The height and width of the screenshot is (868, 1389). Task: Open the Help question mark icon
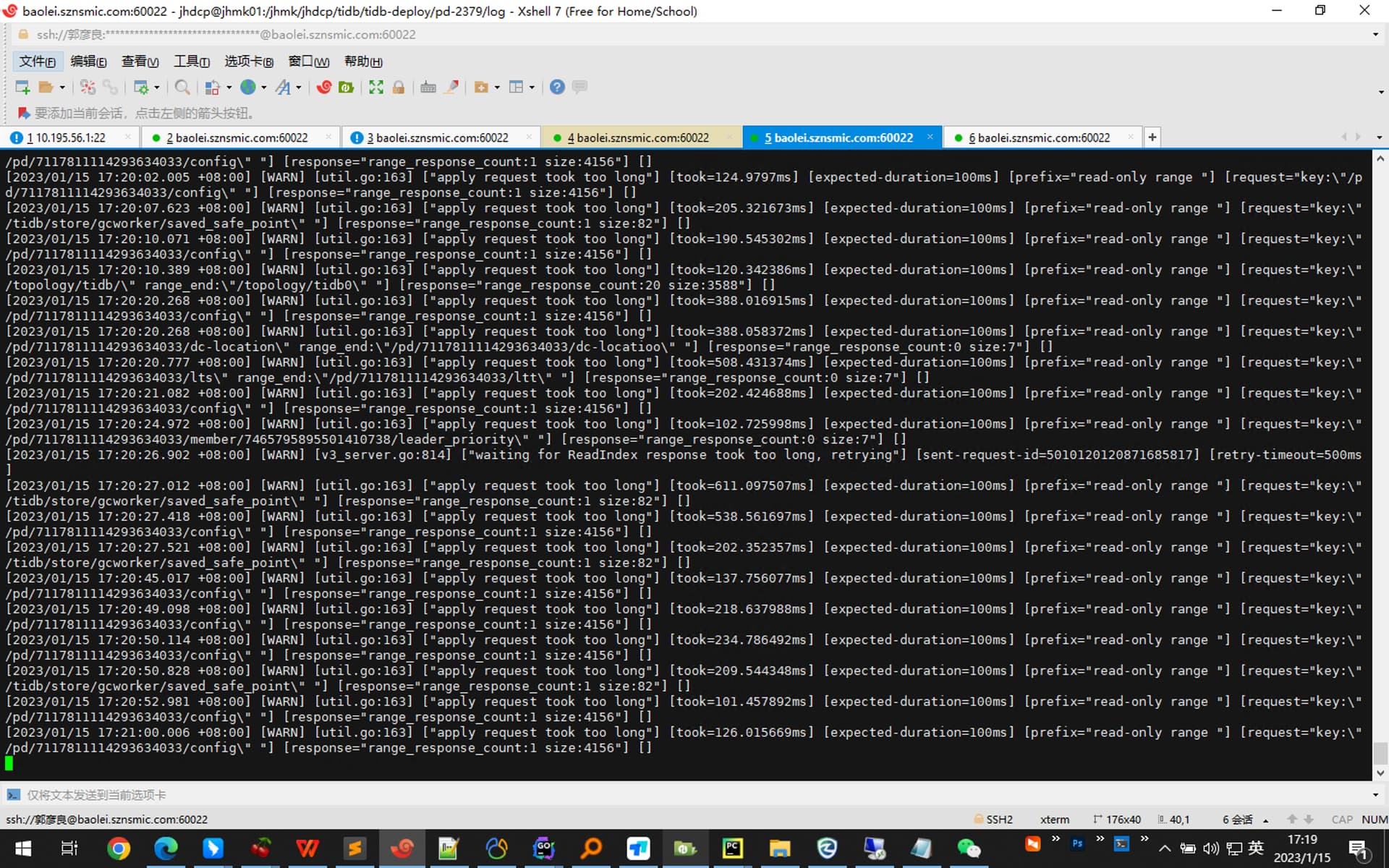(556, 88)
